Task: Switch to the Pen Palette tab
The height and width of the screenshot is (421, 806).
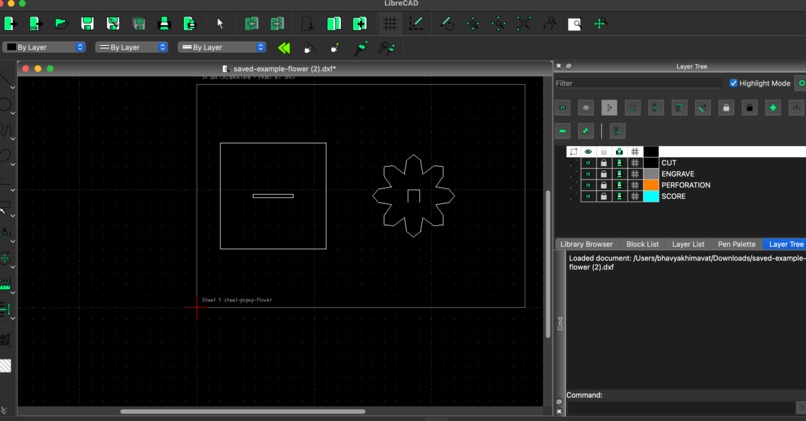Action: (x=737, y=244)
